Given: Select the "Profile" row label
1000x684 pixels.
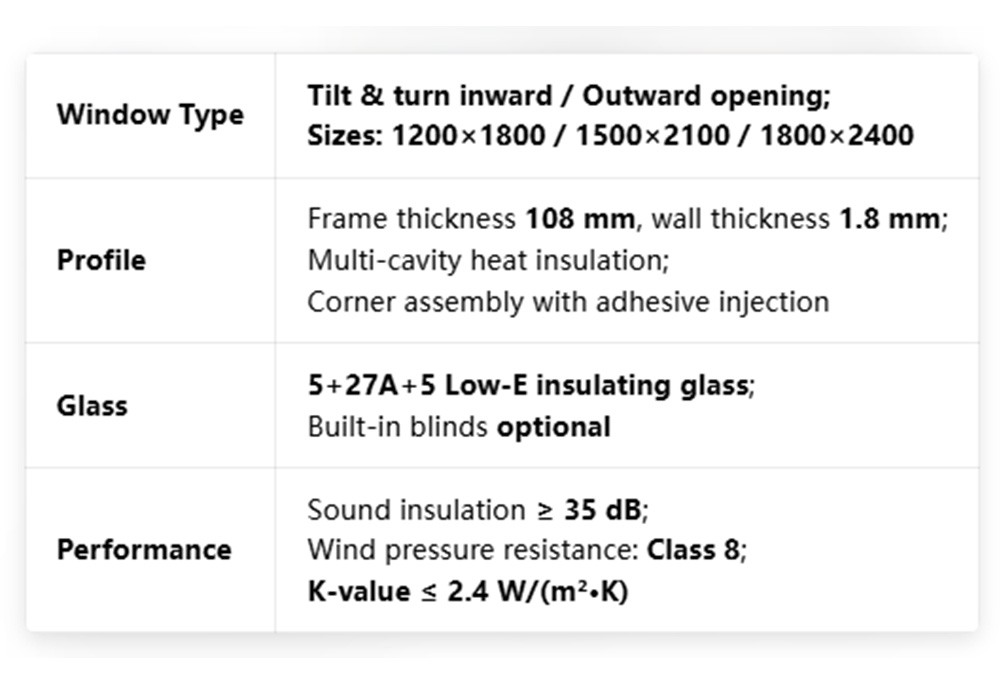Looking at the screenshot, I should click(x=101, y=261).
